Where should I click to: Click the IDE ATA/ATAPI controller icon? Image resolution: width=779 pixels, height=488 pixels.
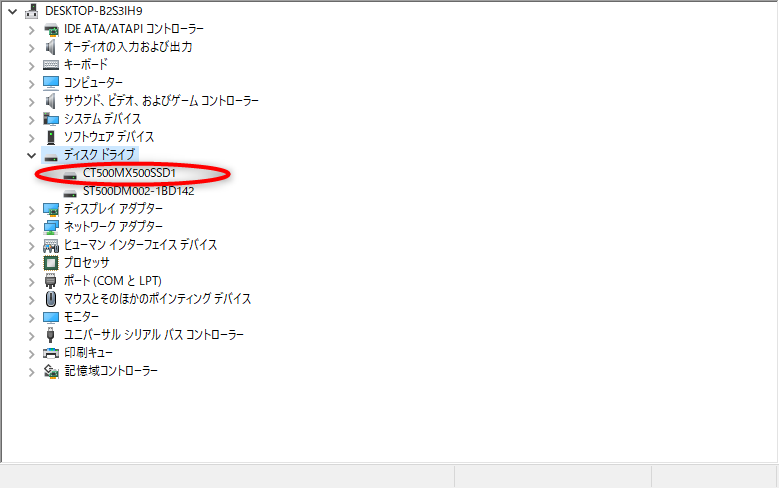pyautogui.click(x=51, y=29)
